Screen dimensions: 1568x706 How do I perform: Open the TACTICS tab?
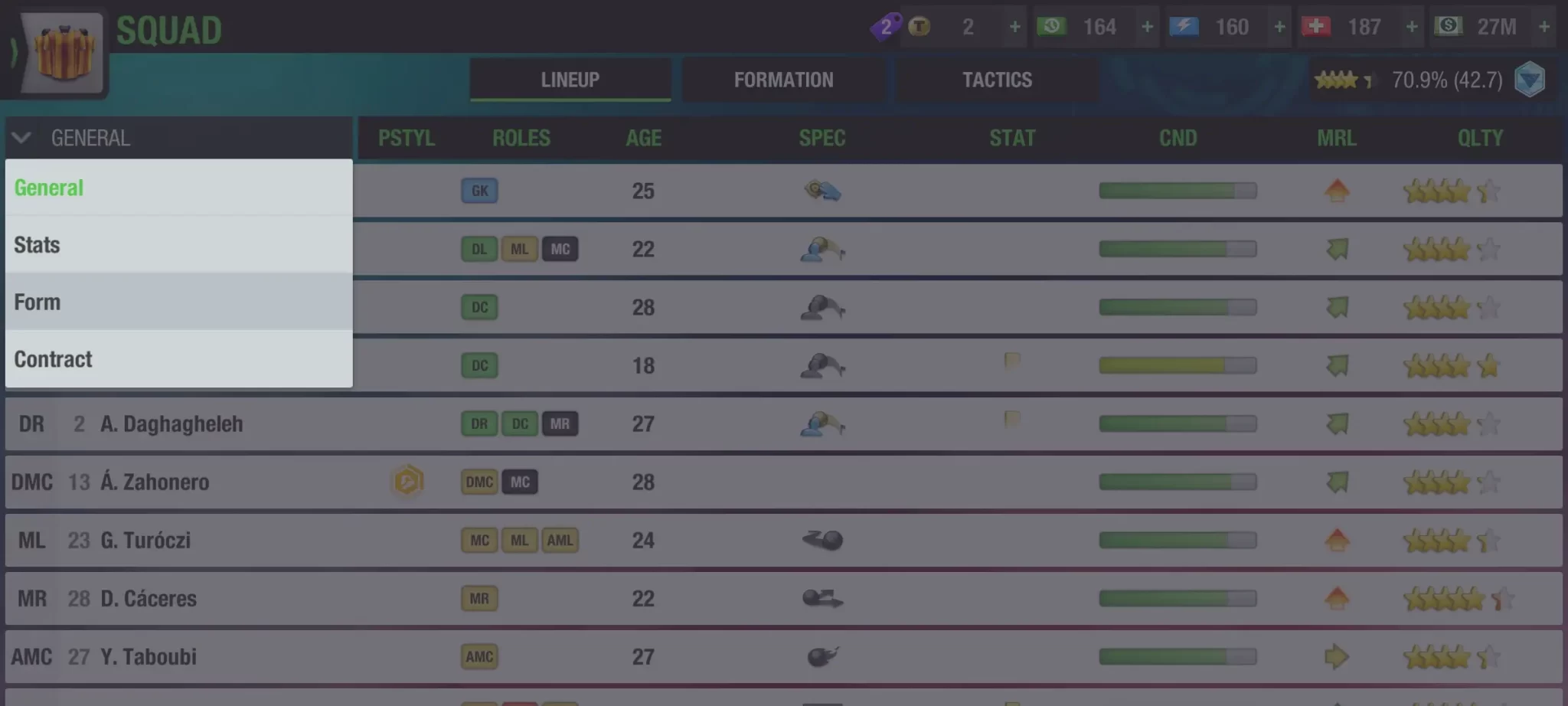(x=997, y=80)
